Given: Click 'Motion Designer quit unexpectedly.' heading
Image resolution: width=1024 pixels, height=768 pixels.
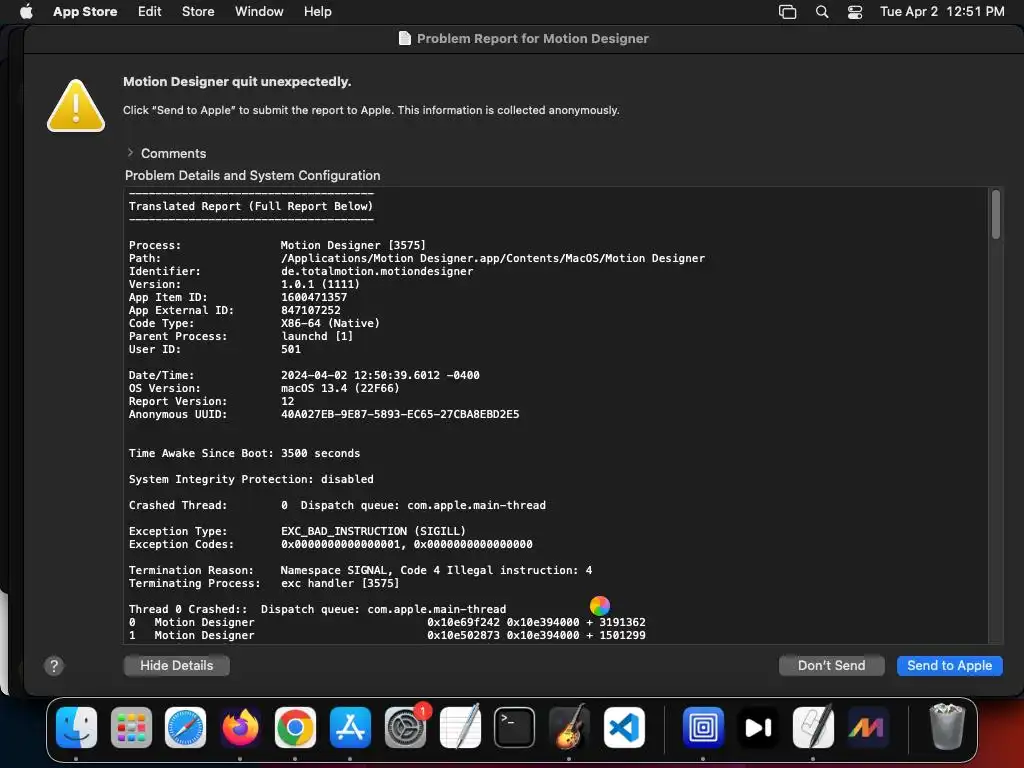Looking at the screenshot, I should point(237,82).
